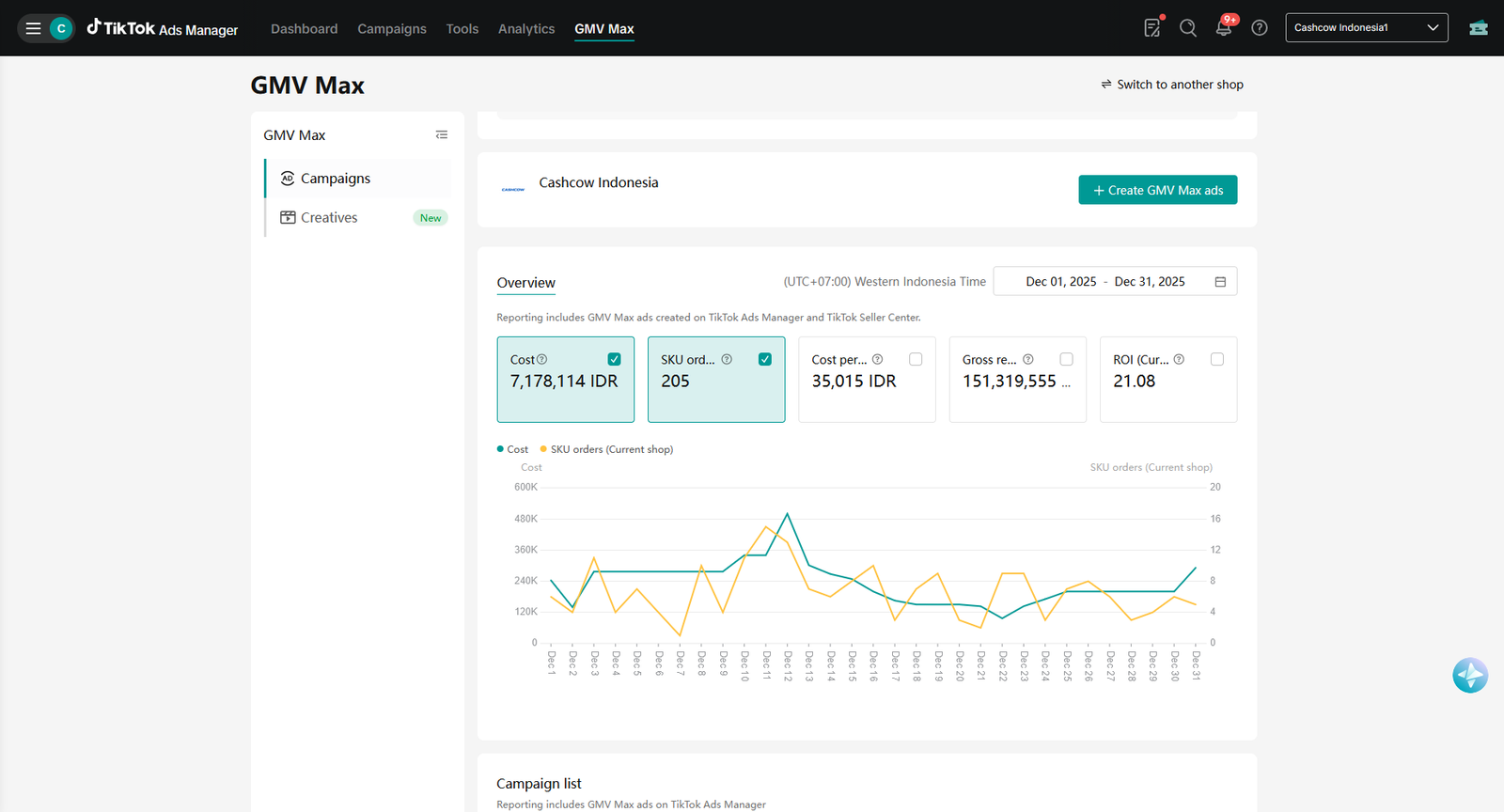Open the Analytics menu
The width and height of the screenshot is (1504, 812).
tap(526, 29)
